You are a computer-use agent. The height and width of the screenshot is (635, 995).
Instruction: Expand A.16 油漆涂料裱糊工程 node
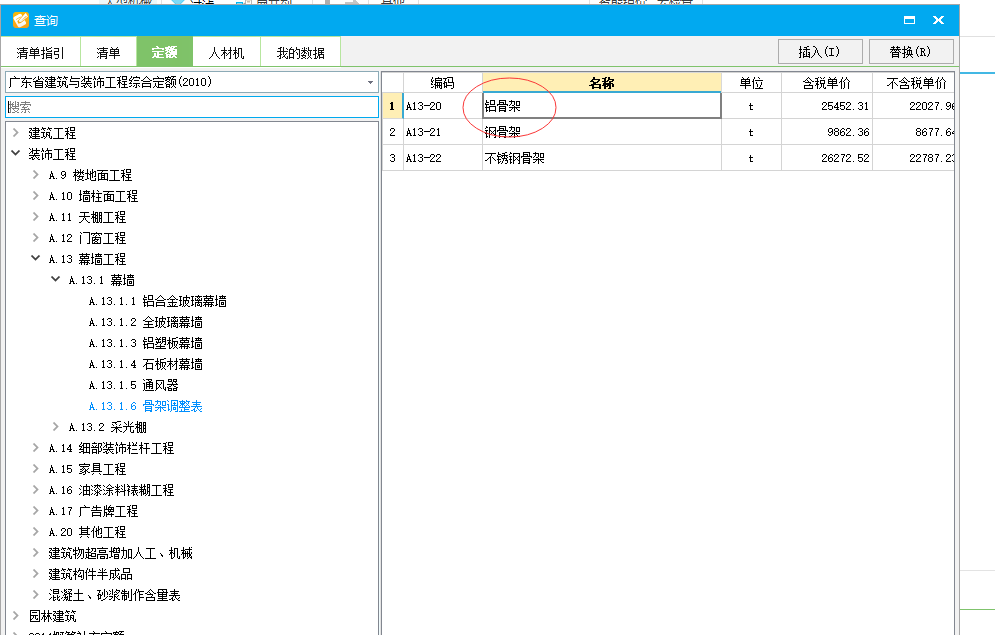coord(36,489)
